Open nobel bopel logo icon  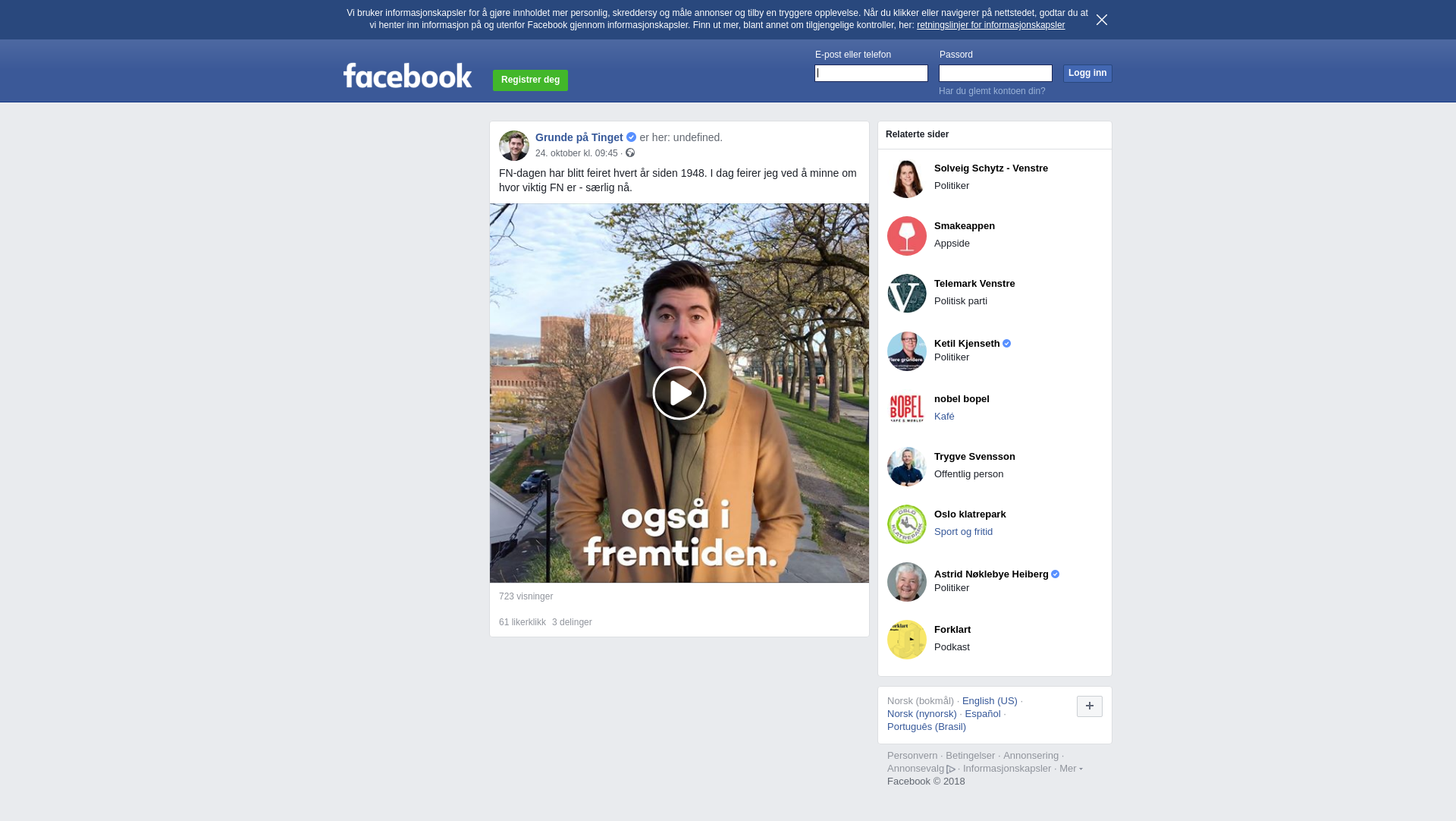[x=907, y=409]
